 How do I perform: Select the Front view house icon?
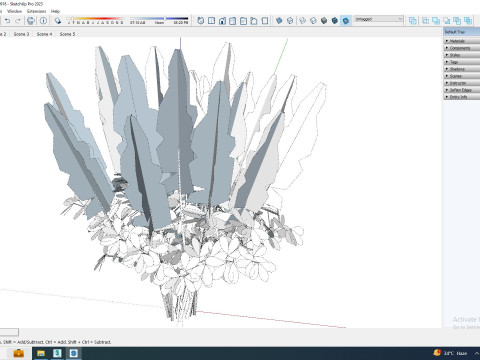coord(222,21)
